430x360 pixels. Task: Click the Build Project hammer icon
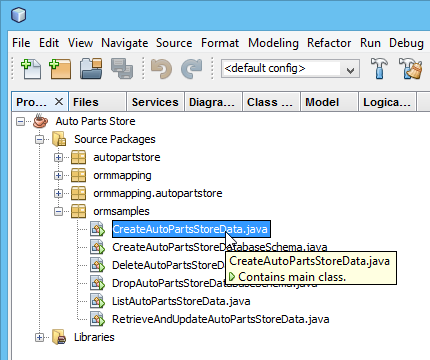click(379, 69)
